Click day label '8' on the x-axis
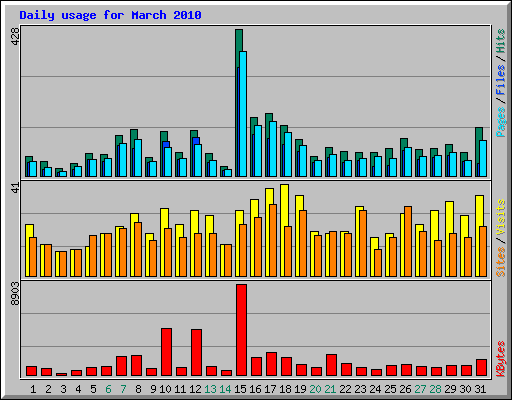The width and height of the screenshot is (512, 400). (x=138, y=389)
